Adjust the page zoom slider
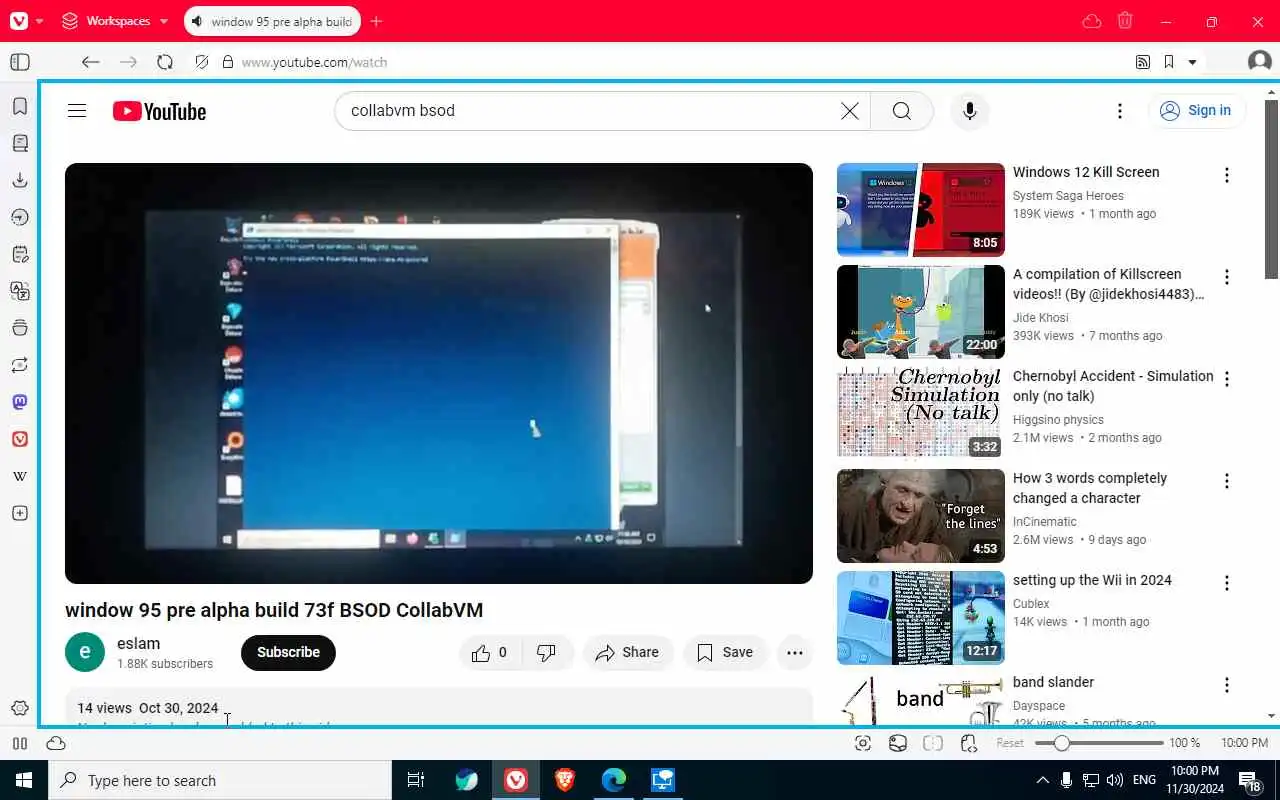This screenshot has height=800, width=1280. coord(1098,743)
